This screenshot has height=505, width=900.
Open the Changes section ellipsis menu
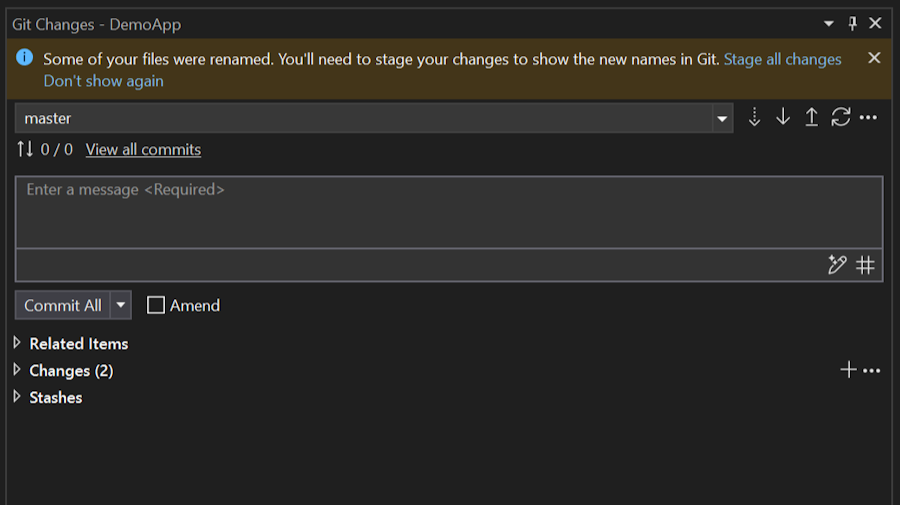tap(872, 371)
